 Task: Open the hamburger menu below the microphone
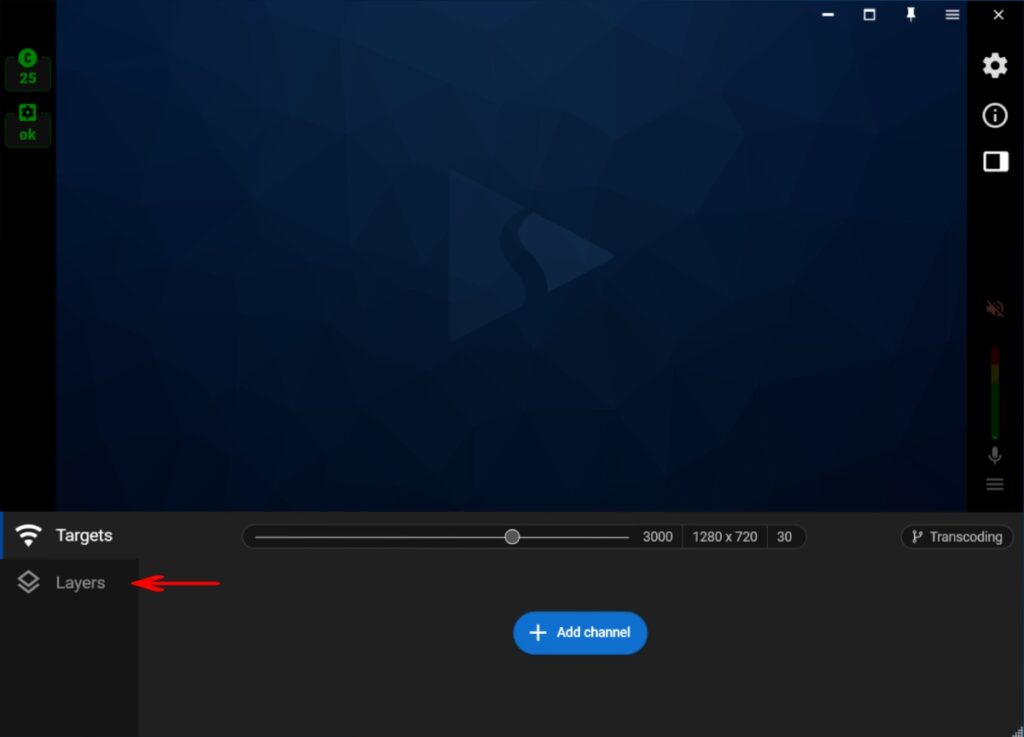click(x=995, y=485)
